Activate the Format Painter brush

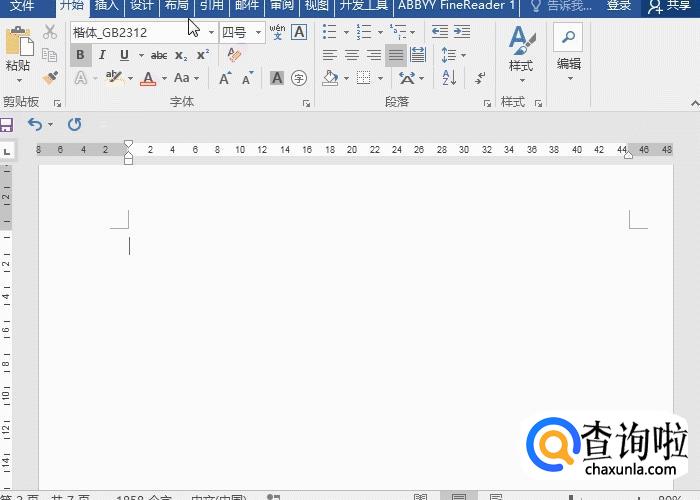click(x=50, y=78)
